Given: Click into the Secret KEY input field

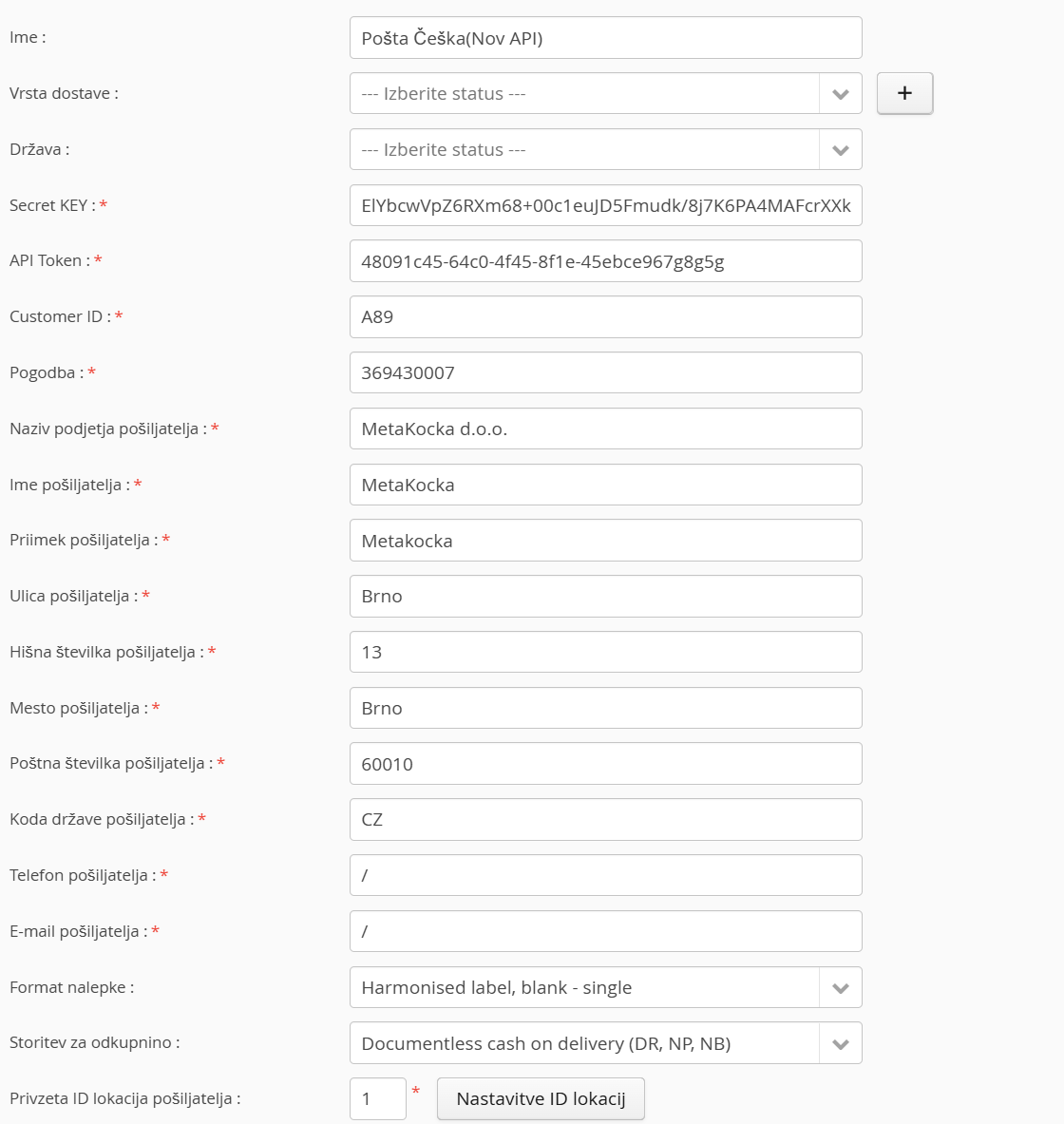Looking at the screenshot, I should point(606,206).
